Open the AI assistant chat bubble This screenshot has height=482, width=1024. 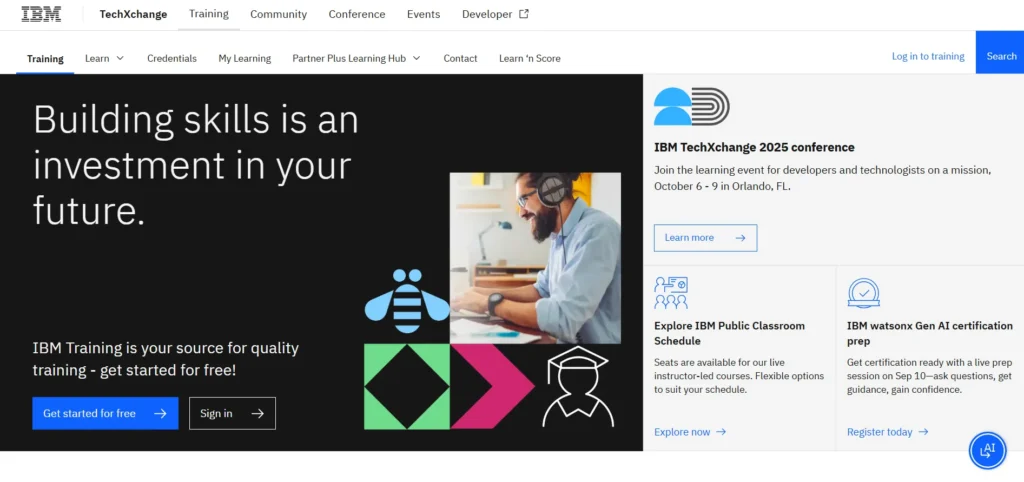point(987,450)
